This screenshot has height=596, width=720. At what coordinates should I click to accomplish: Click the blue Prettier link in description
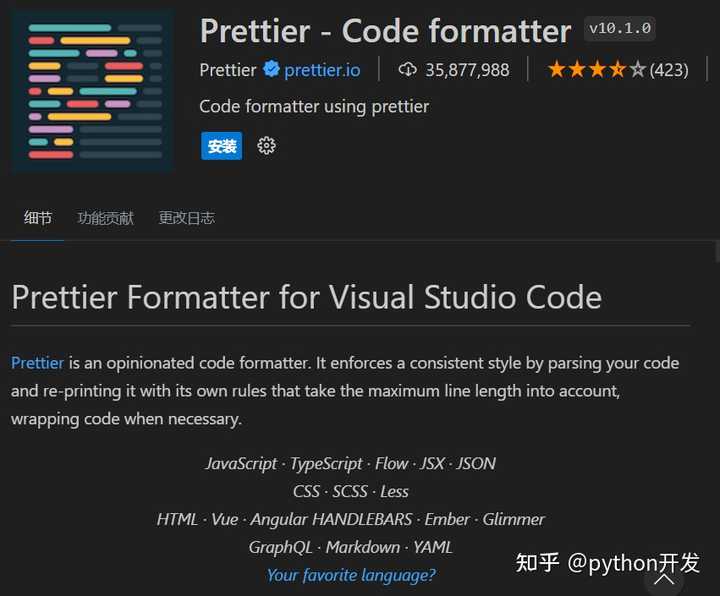pyautogui.click(x=37, y=363)
